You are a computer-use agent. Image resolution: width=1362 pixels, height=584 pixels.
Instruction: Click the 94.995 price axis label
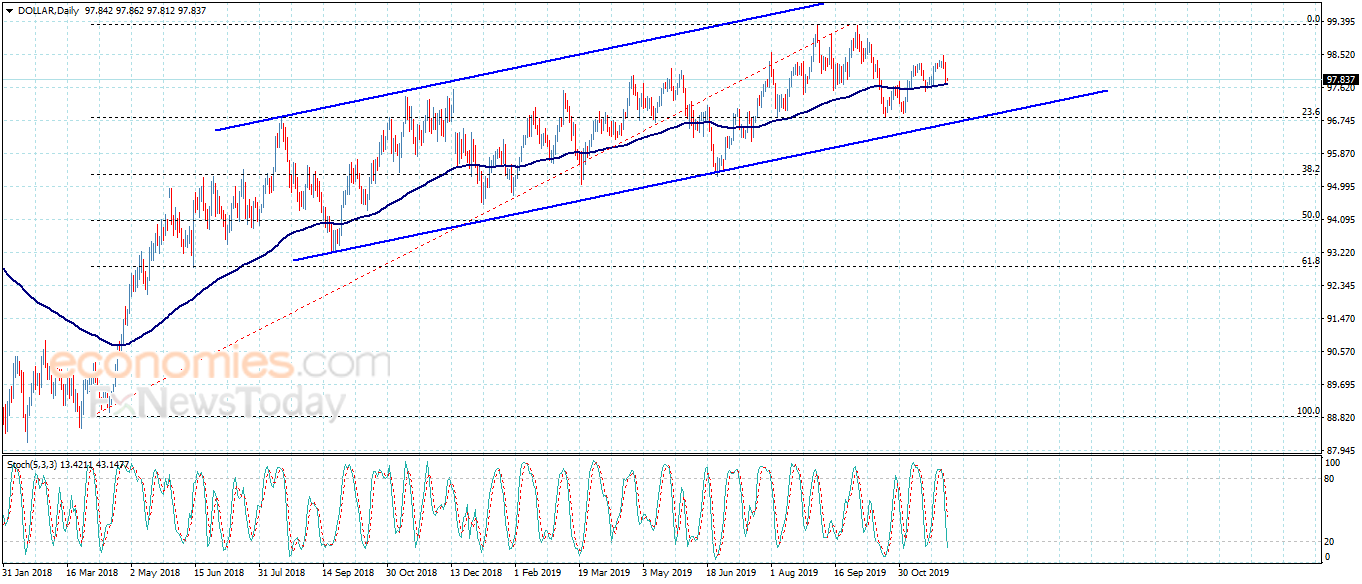pos(1340,187)
